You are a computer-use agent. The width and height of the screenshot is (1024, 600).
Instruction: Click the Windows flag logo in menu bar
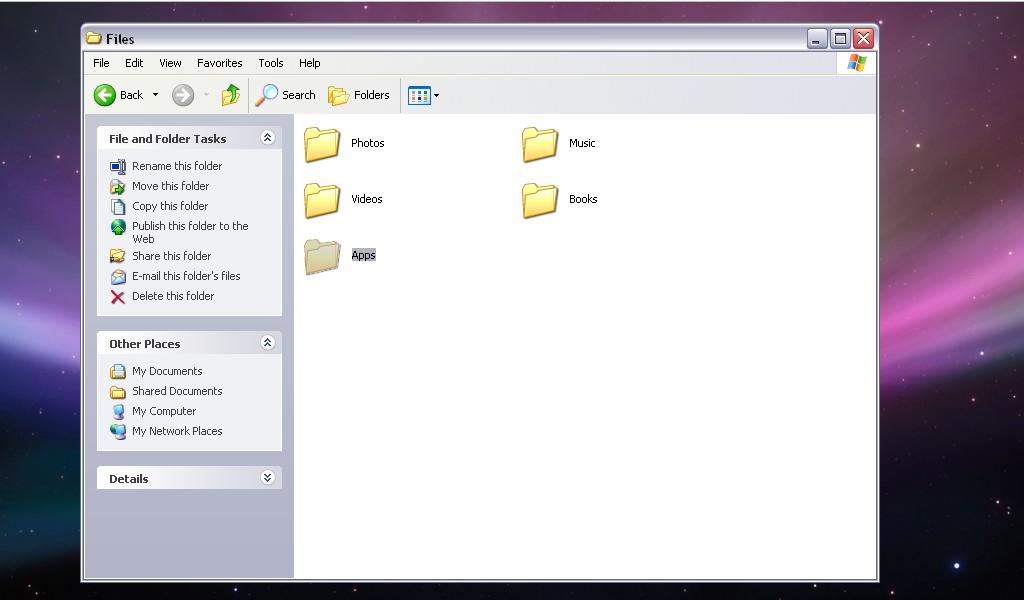click(x=856, y=63)
